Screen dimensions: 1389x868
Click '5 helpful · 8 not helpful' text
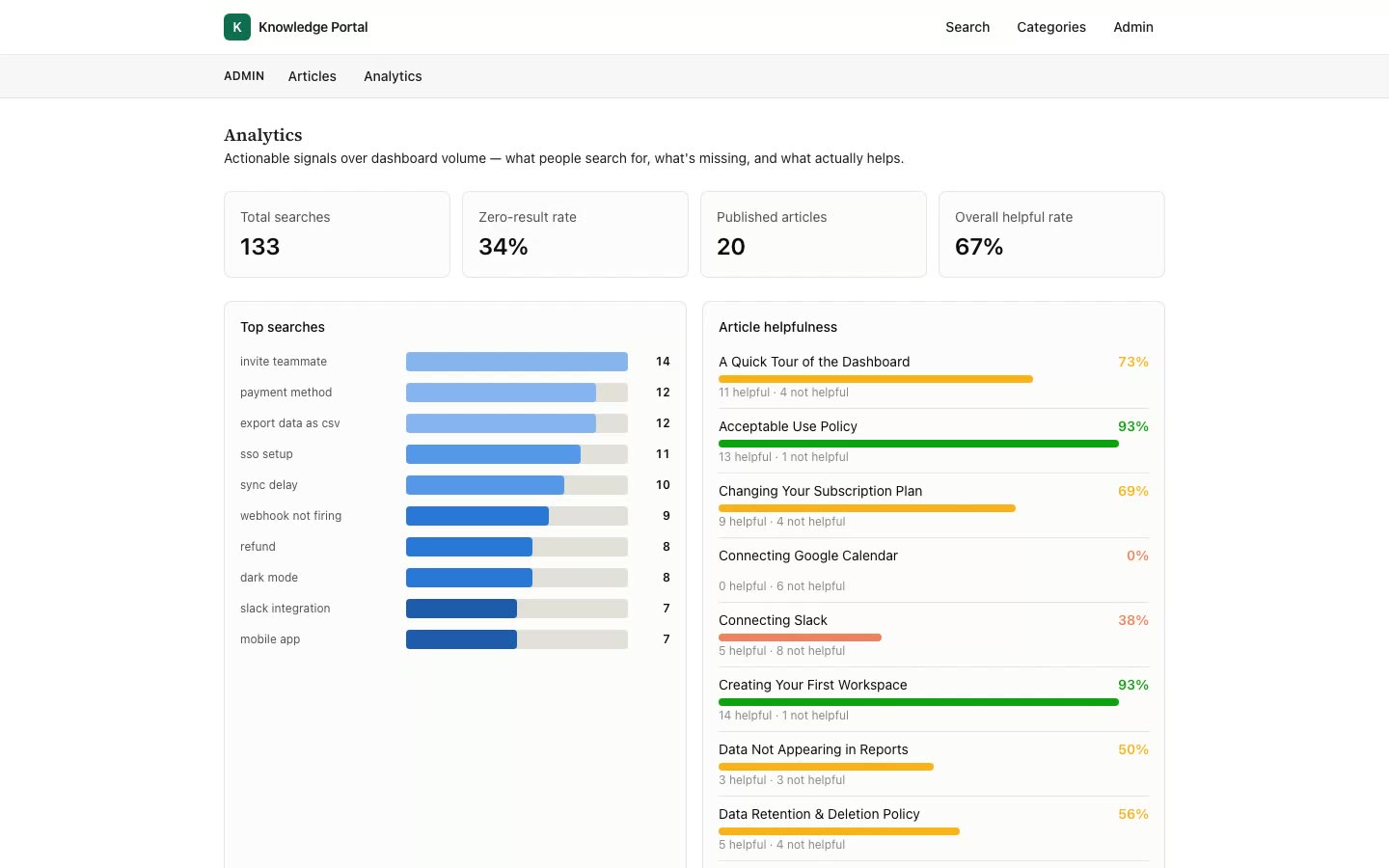781,651
